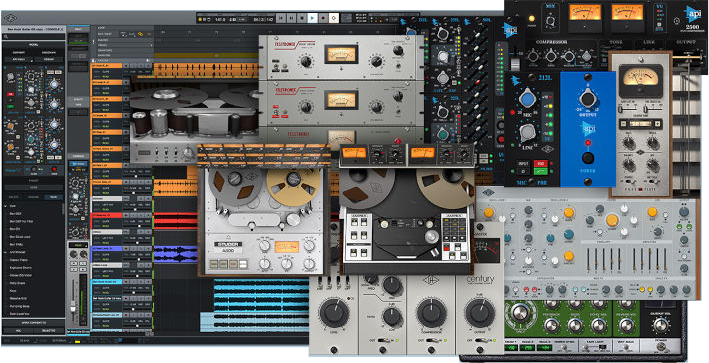Viewport: 709px width, 363px height.
Task: Click the Play button in LUNA transport
Action: [312, 18]
